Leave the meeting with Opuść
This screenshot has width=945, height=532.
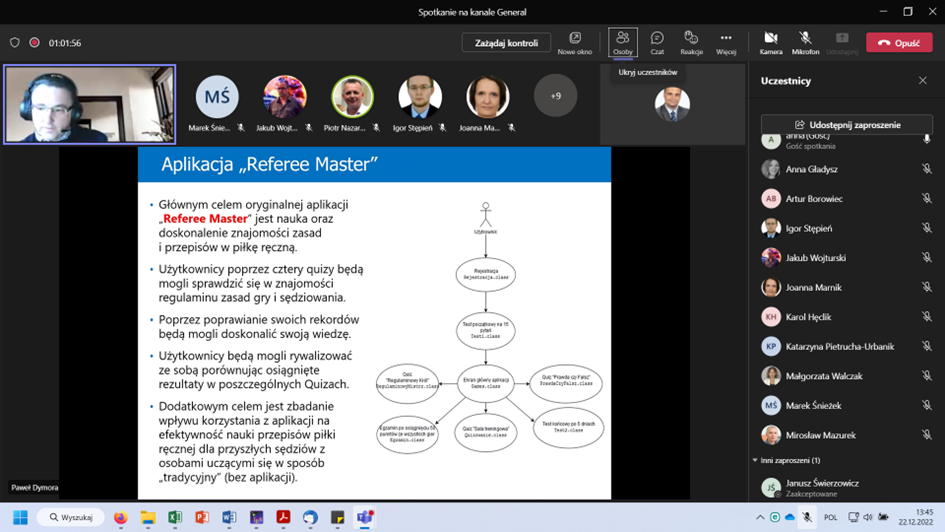coord(898,43)
